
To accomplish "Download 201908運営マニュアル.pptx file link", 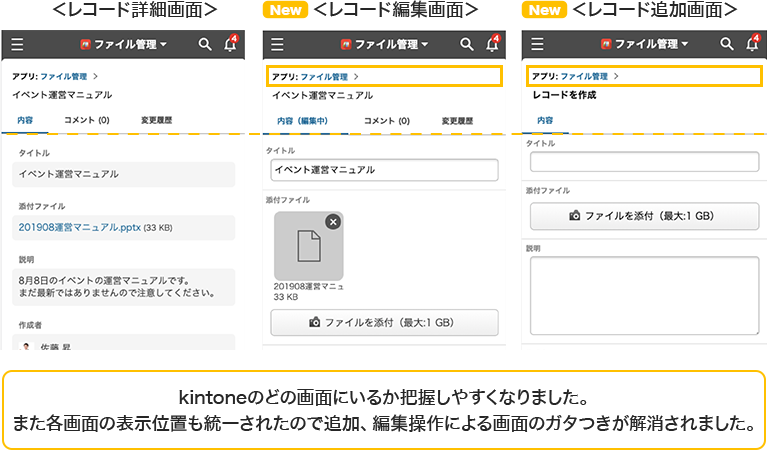I will tap(80, 227).
